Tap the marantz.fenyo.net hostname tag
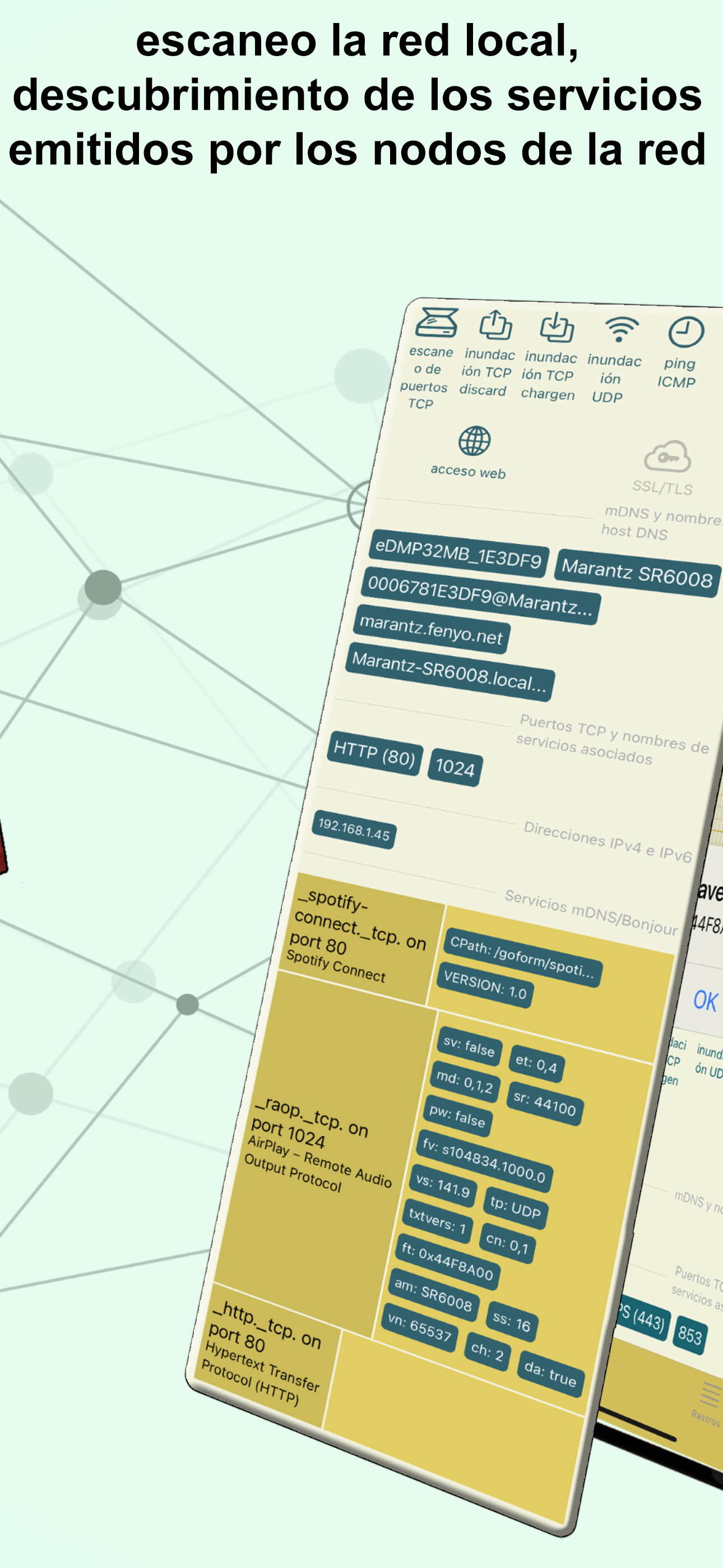The width and height of the screenshot is (723, 1568). [x=431, y=629]
